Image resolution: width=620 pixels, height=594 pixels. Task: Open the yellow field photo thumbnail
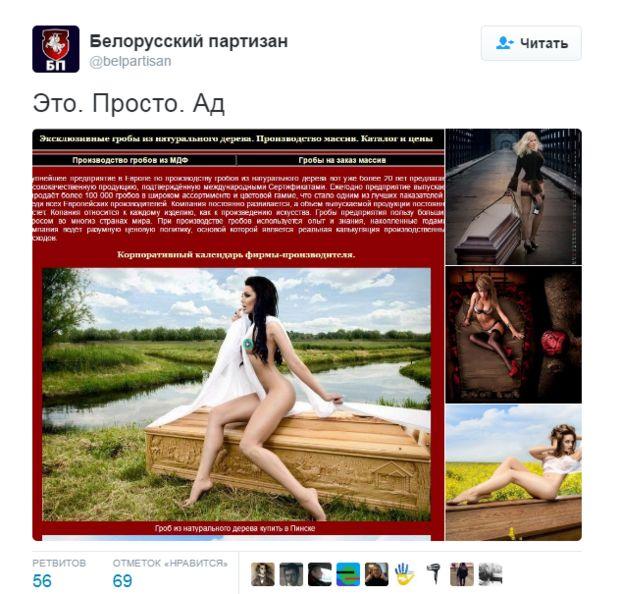(513, 473)
